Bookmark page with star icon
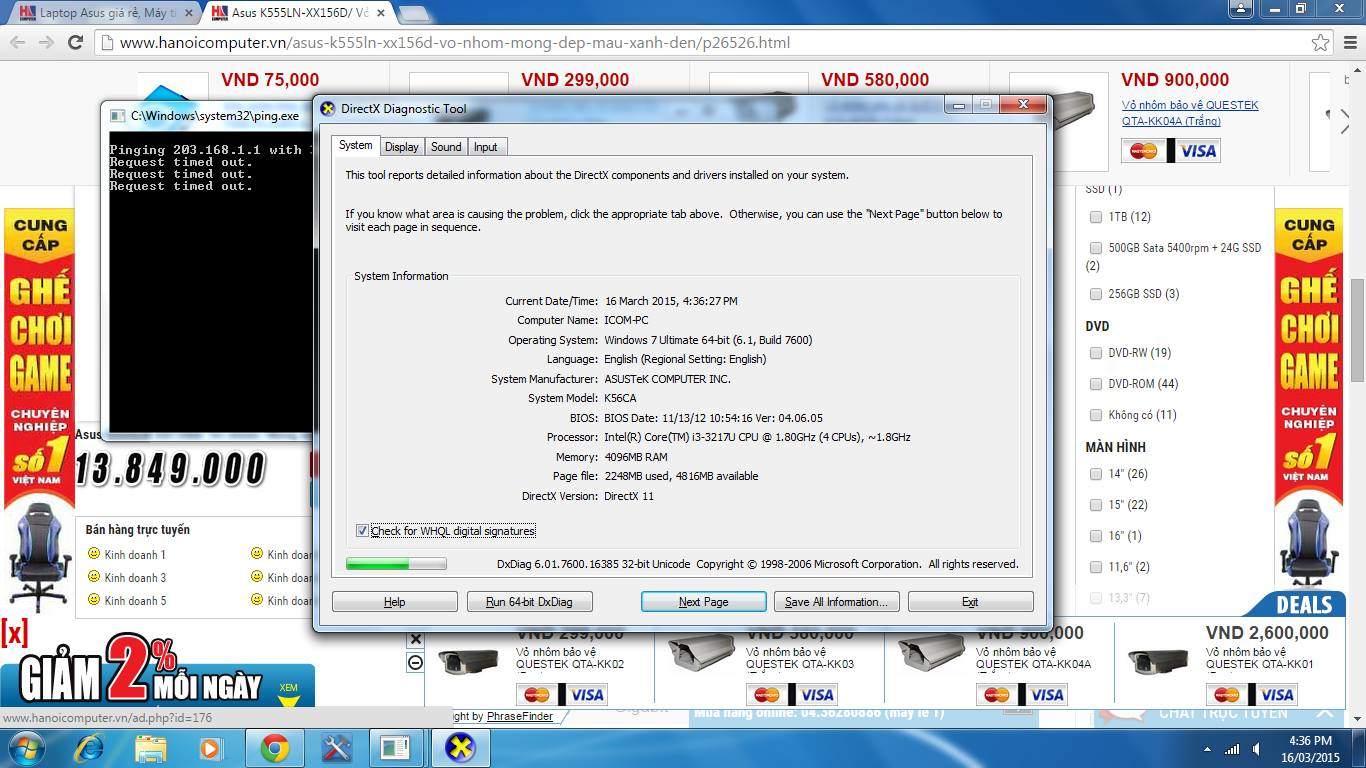 coord(1320,43)
